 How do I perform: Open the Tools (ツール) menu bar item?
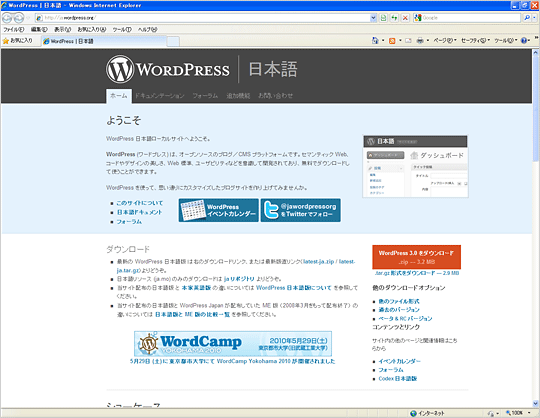(122, 30)
